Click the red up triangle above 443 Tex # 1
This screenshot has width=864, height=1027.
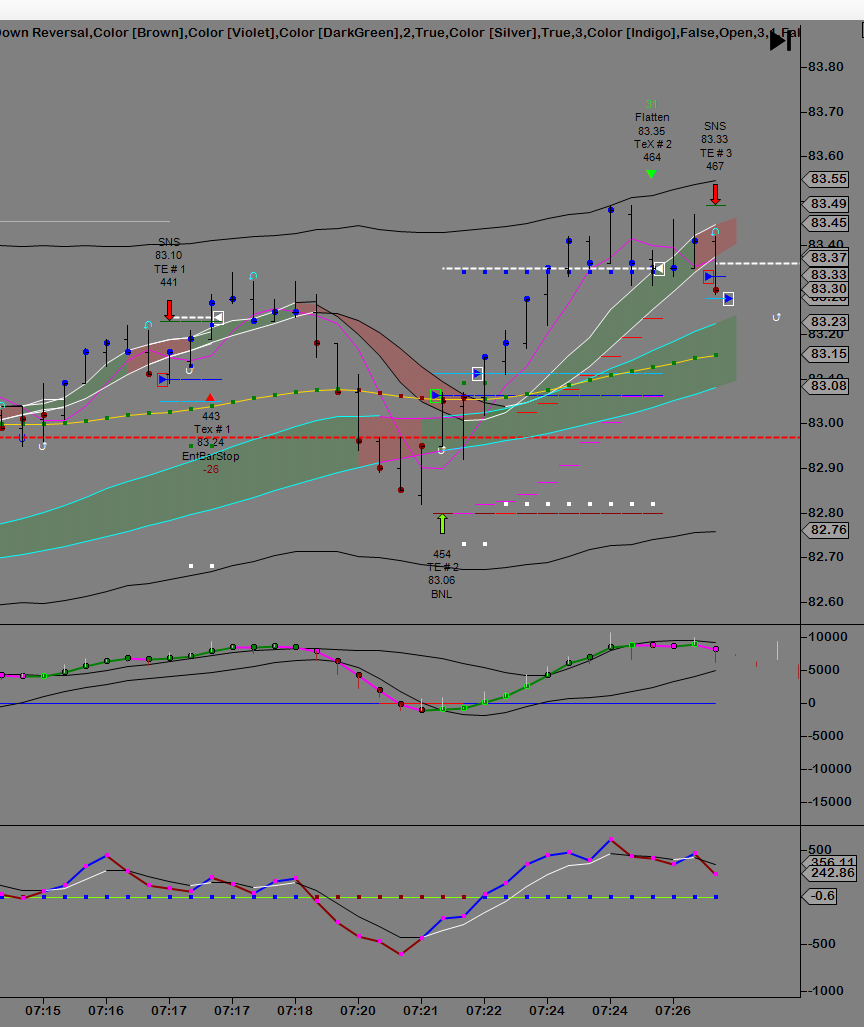210,397
